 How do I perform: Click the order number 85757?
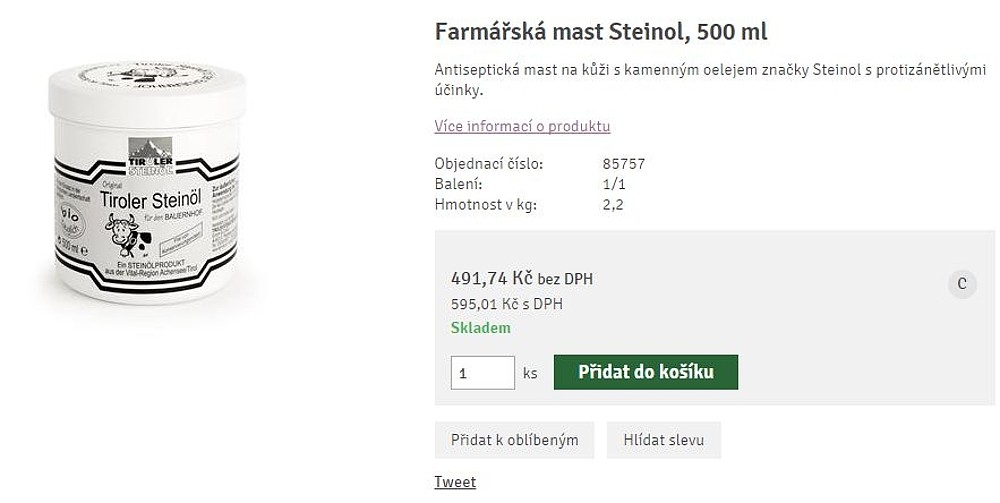pos(624,164)
